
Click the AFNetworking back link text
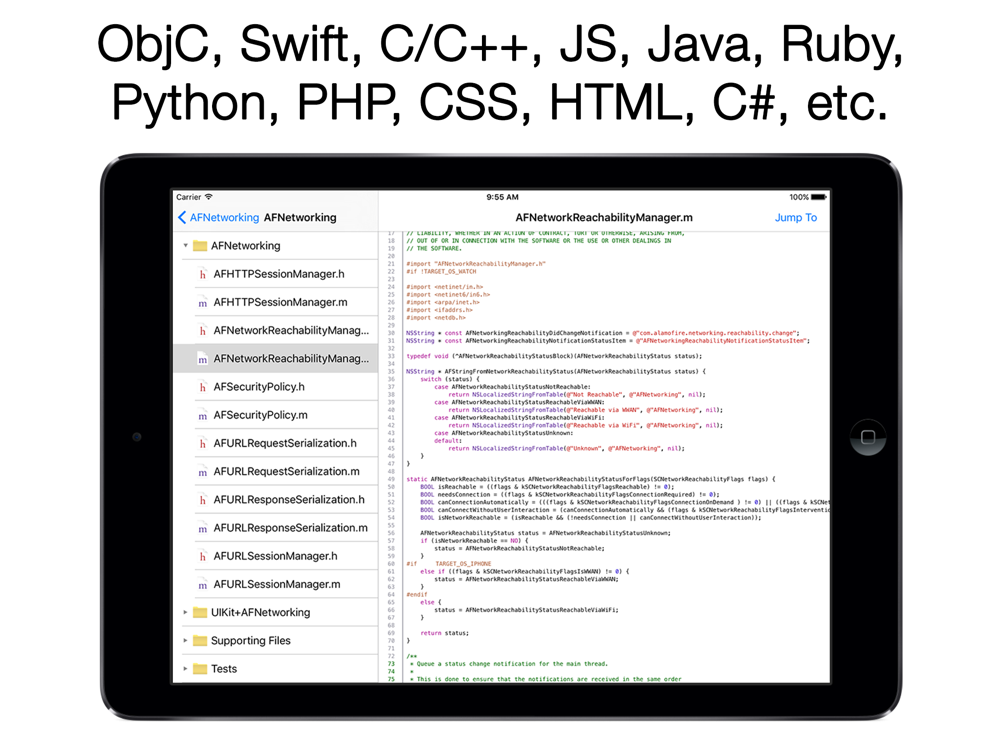pos(224,217)
